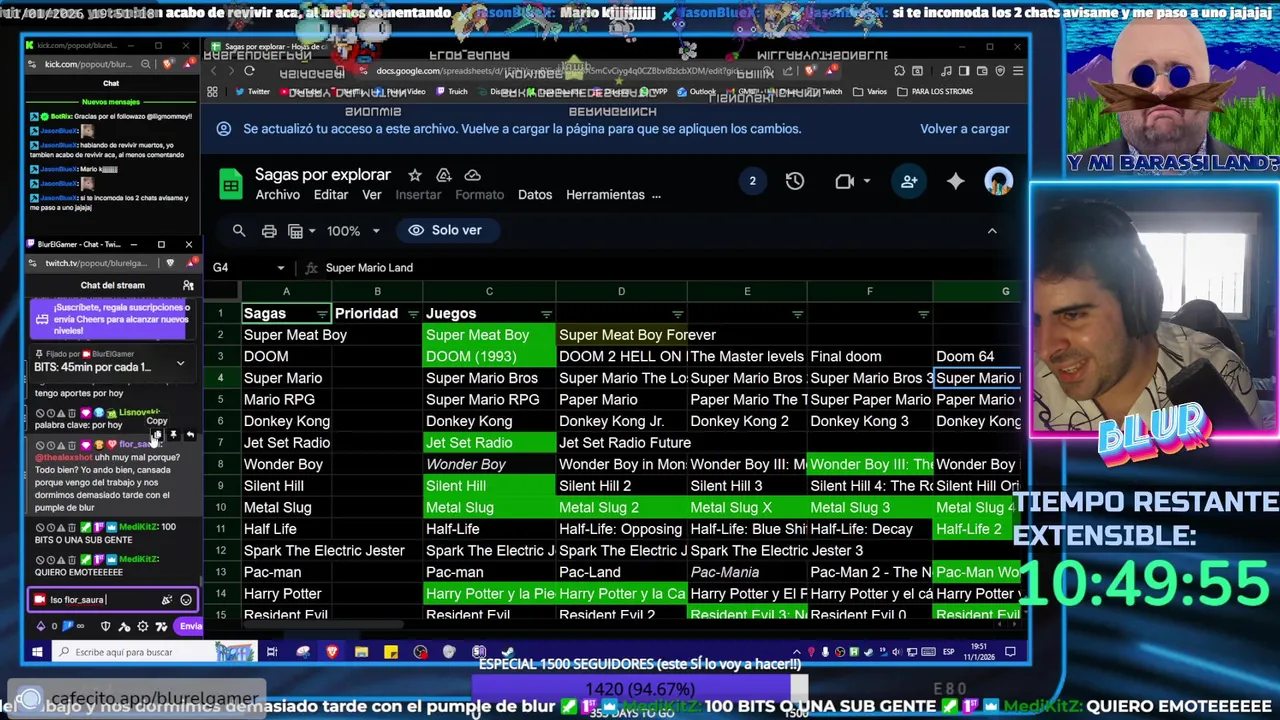Show the 2 active viewers badge
This screenshot has width=1280, height=720.
click(x=752, y=181)
